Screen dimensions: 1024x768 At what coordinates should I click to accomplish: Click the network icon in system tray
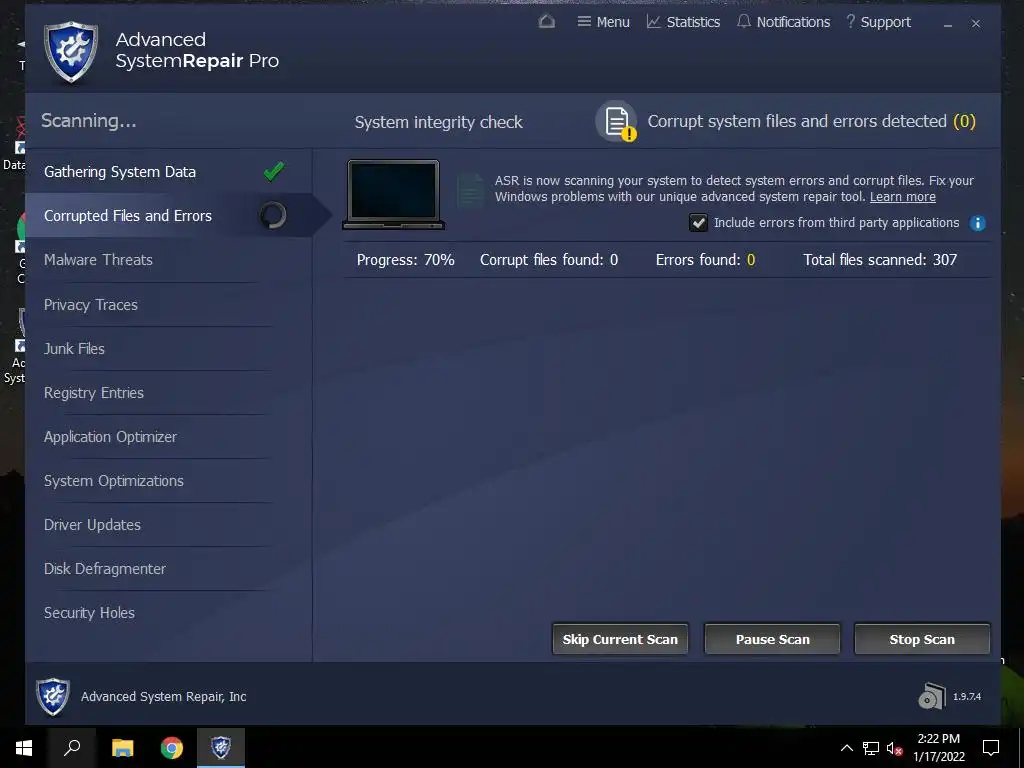point(871,748)
